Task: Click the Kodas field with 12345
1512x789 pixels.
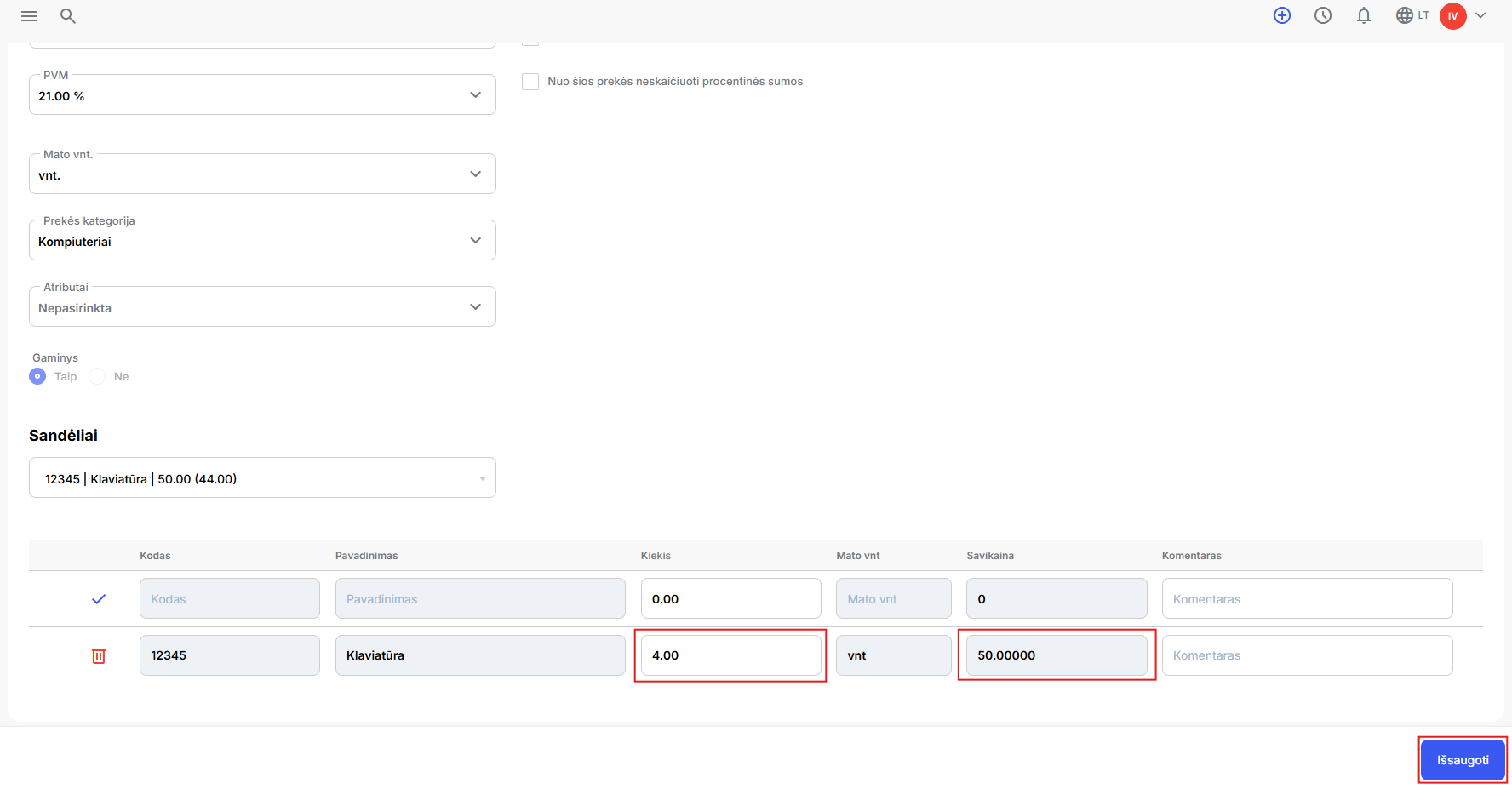Action: pyautogui.click(x=230, y=655)
